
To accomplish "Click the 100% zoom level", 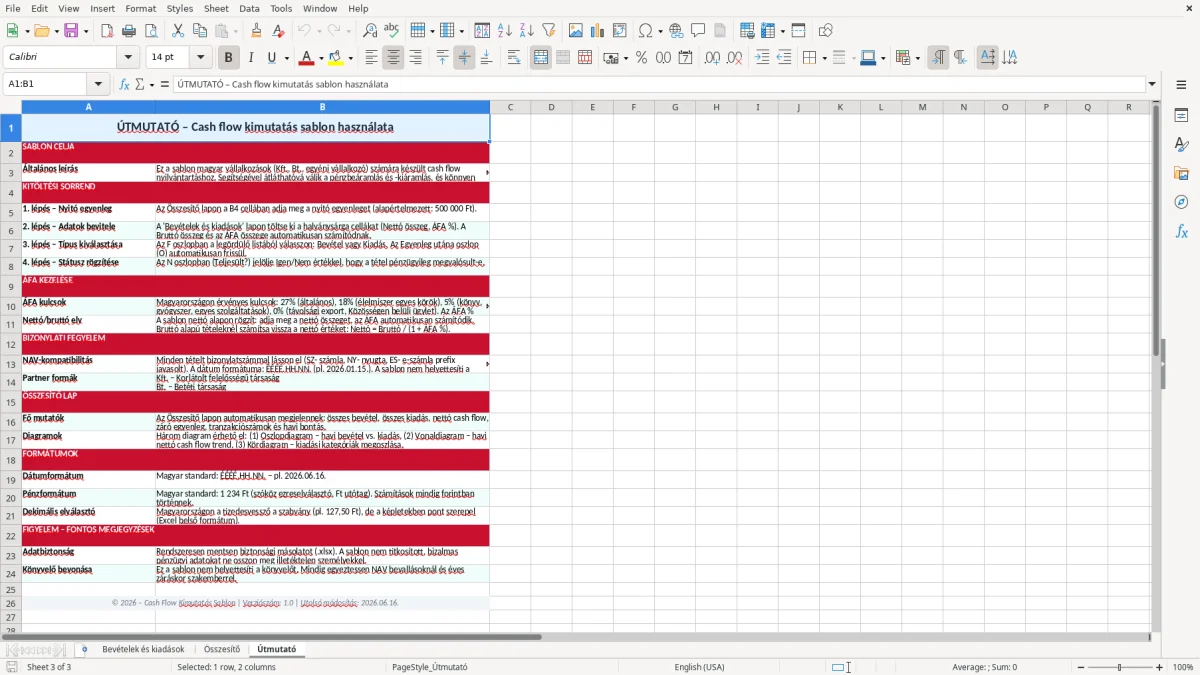I will [x=1183, y=667].
